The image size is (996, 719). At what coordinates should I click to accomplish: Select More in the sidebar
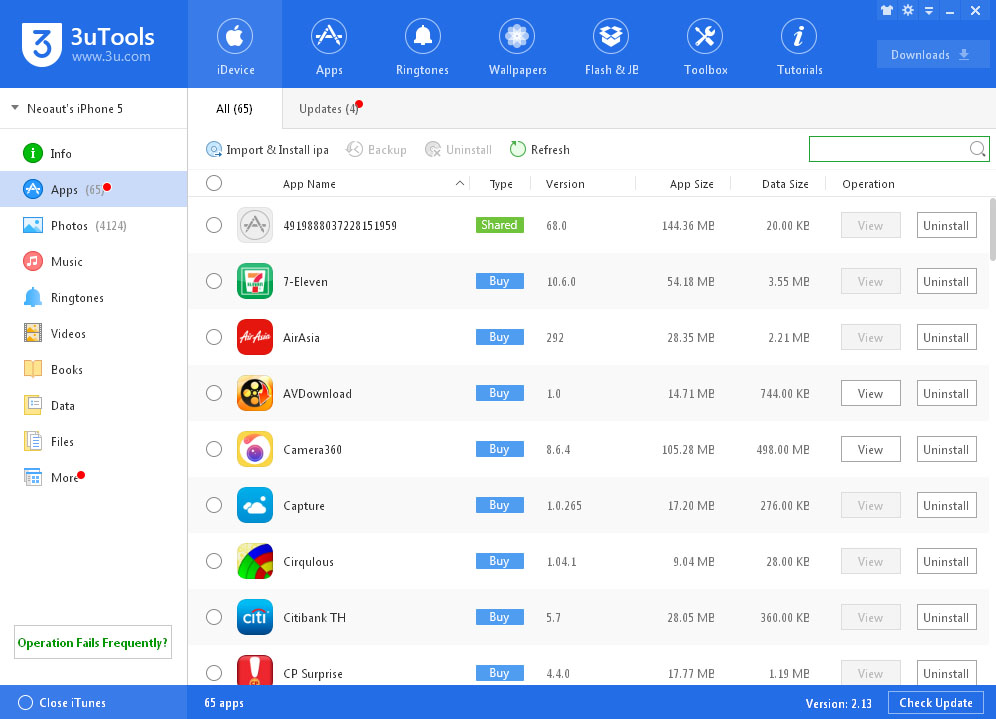[x=94, y=478]
